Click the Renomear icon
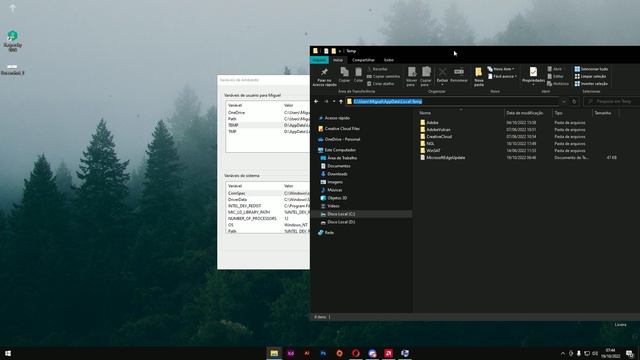Screen dimensions: 640x360 click(459, 72)
